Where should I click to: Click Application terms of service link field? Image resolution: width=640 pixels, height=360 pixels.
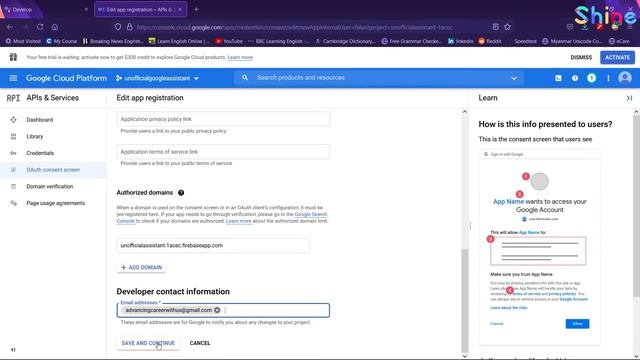click(223, 152)
